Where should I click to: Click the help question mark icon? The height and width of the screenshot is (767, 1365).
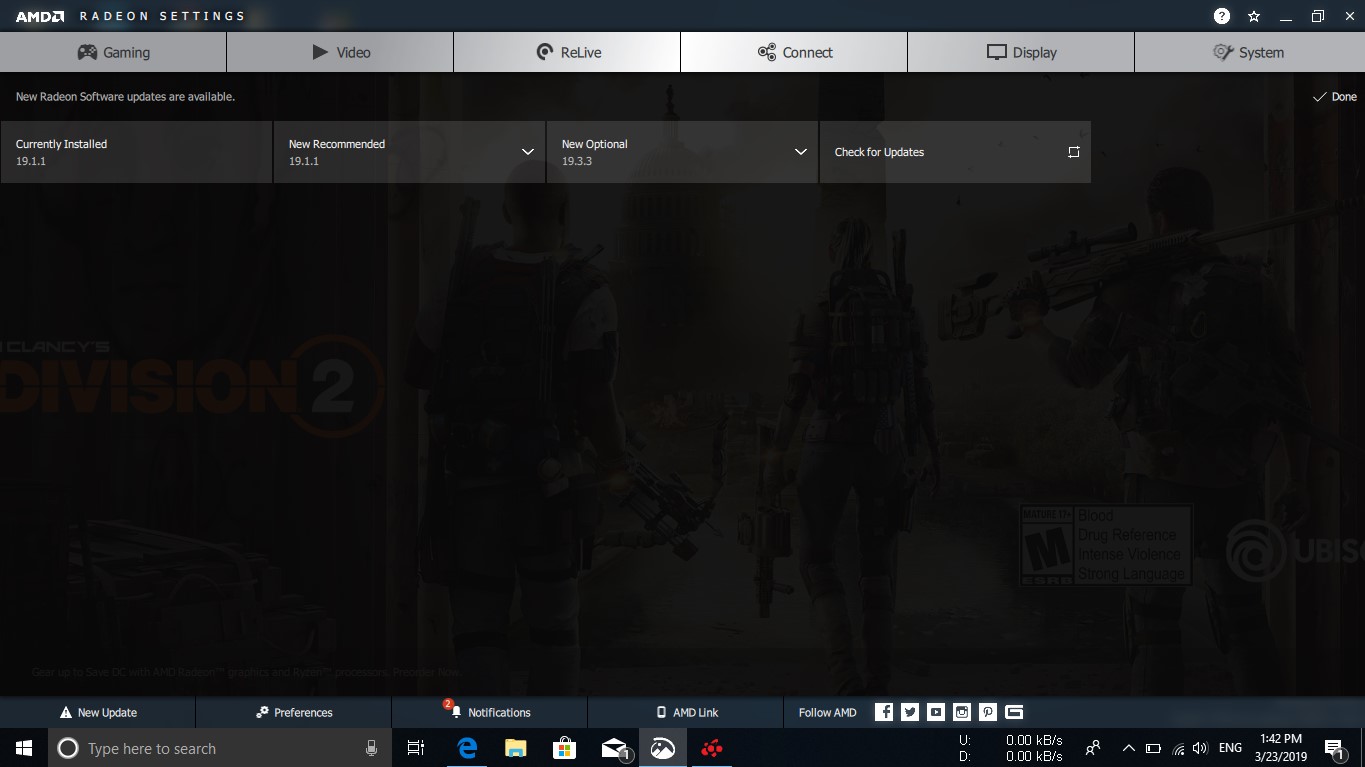tap(1222, 16)
